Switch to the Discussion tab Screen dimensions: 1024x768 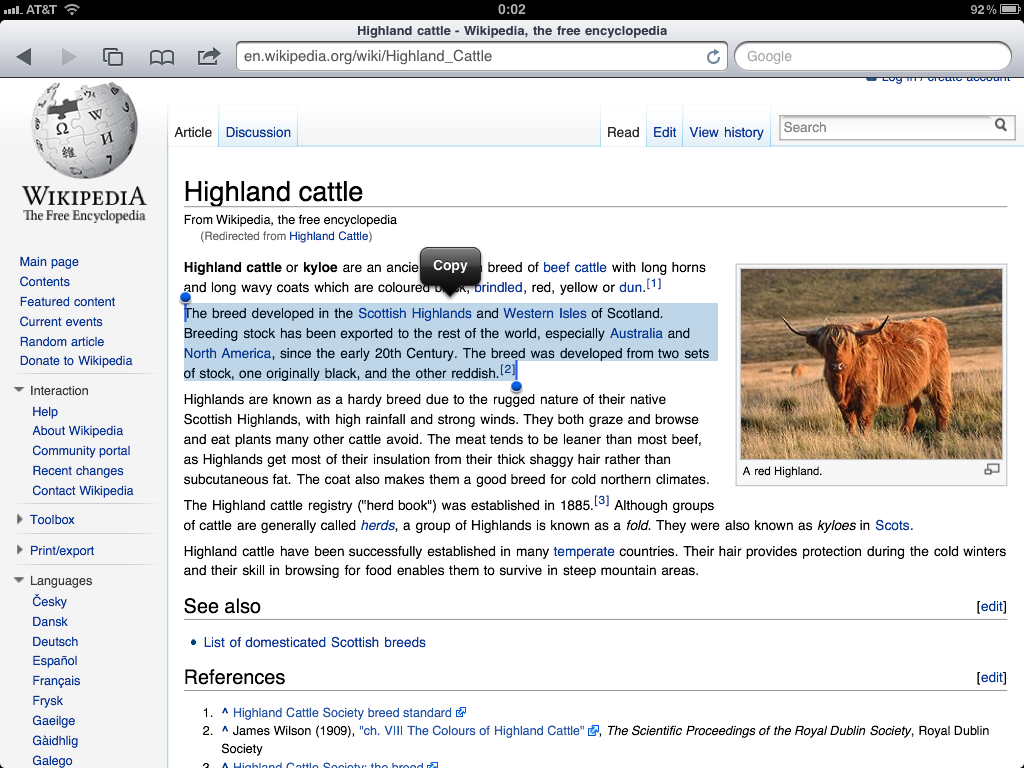(x=258, y=132)
